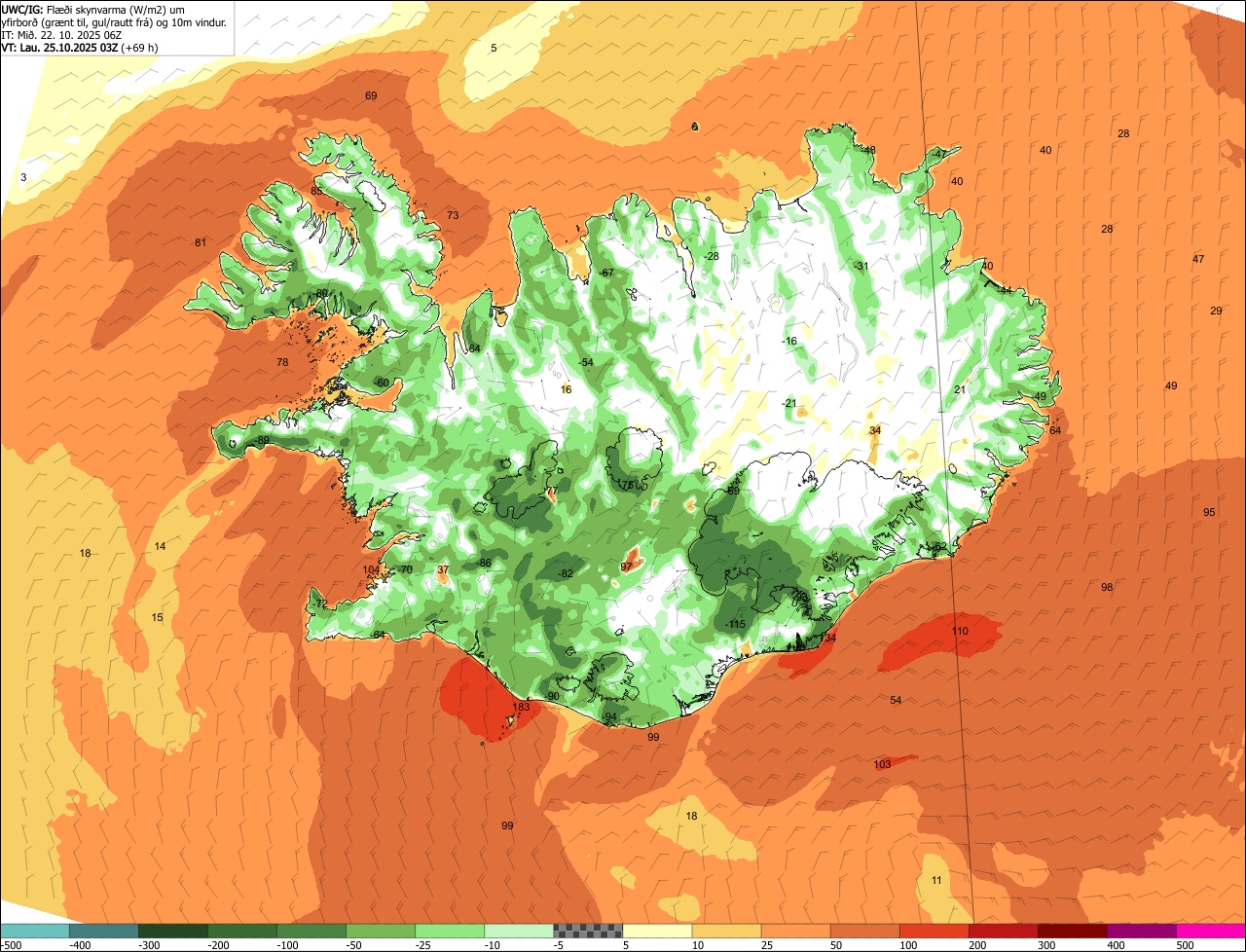Click the map value '73' east of the Westfjords
This screenshot has height=952, width=1246.
click(x=453, y=215)
